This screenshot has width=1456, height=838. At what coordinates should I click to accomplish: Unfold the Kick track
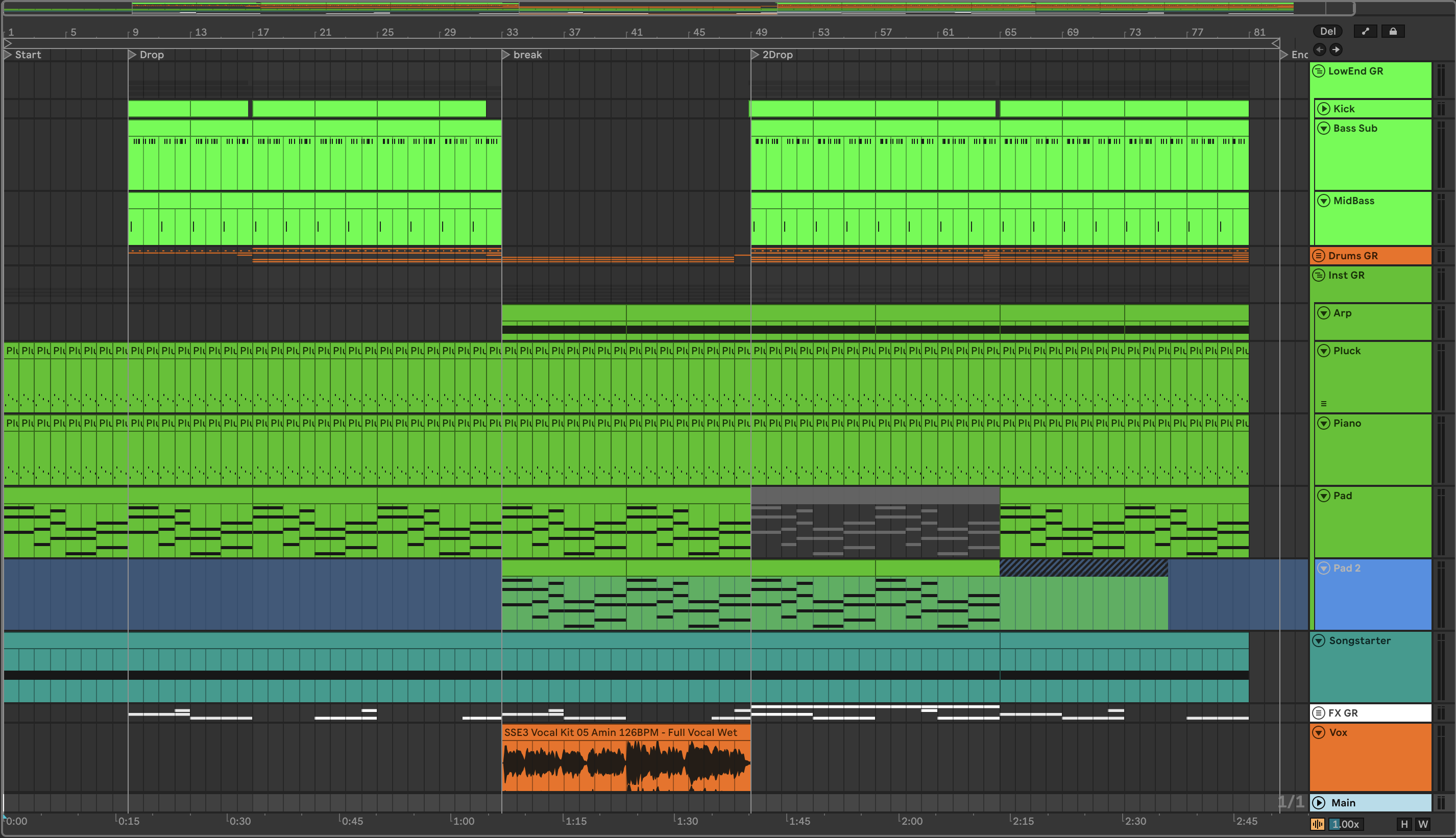coord(1324,109)
